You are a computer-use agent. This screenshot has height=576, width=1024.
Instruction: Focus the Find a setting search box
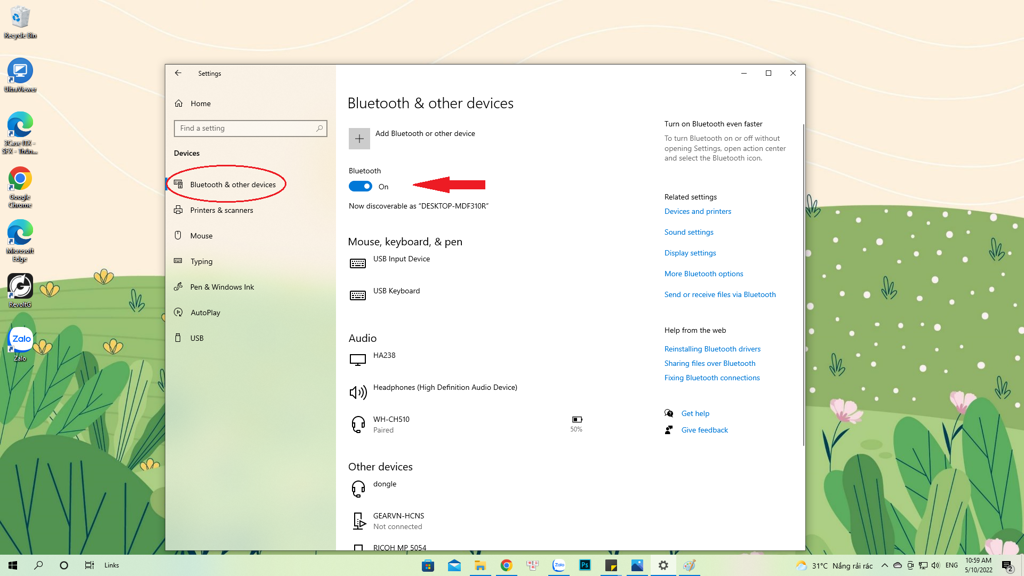pos(250,129)
